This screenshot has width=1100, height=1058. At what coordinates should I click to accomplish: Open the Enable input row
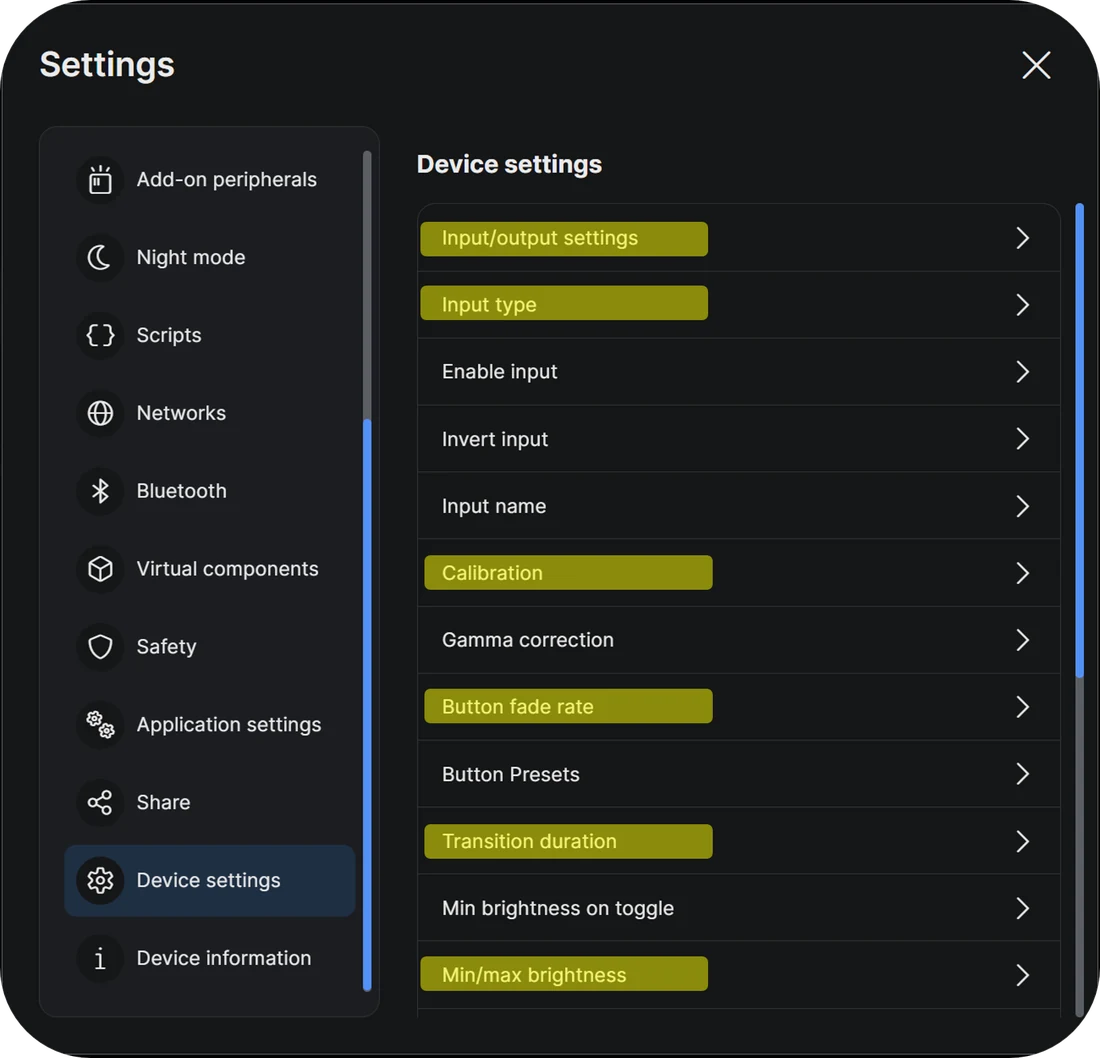(739, 372)
